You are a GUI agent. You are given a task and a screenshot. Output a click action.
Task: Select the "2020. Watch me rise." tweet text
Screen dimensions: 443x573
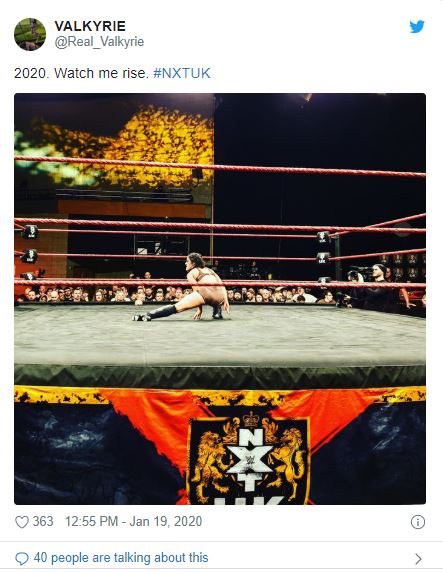click(82, 73)
